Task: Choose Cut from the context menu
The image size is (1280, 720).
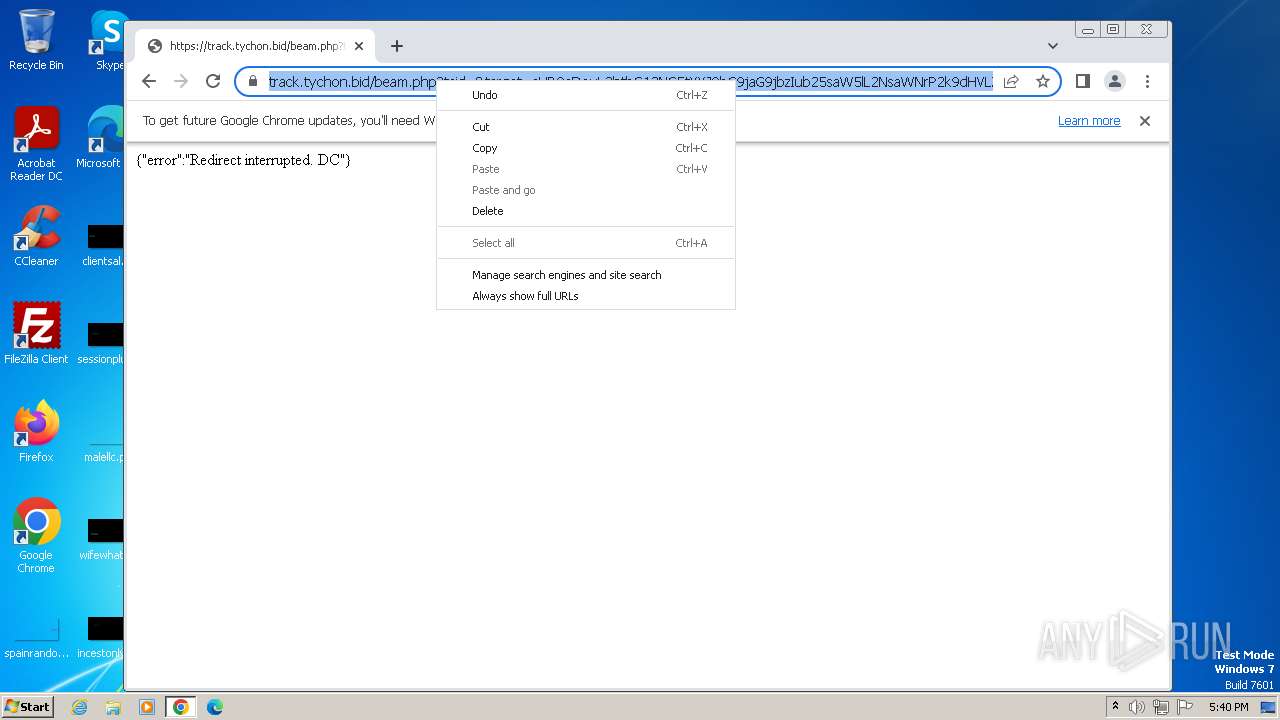Action: click(586, 127)
